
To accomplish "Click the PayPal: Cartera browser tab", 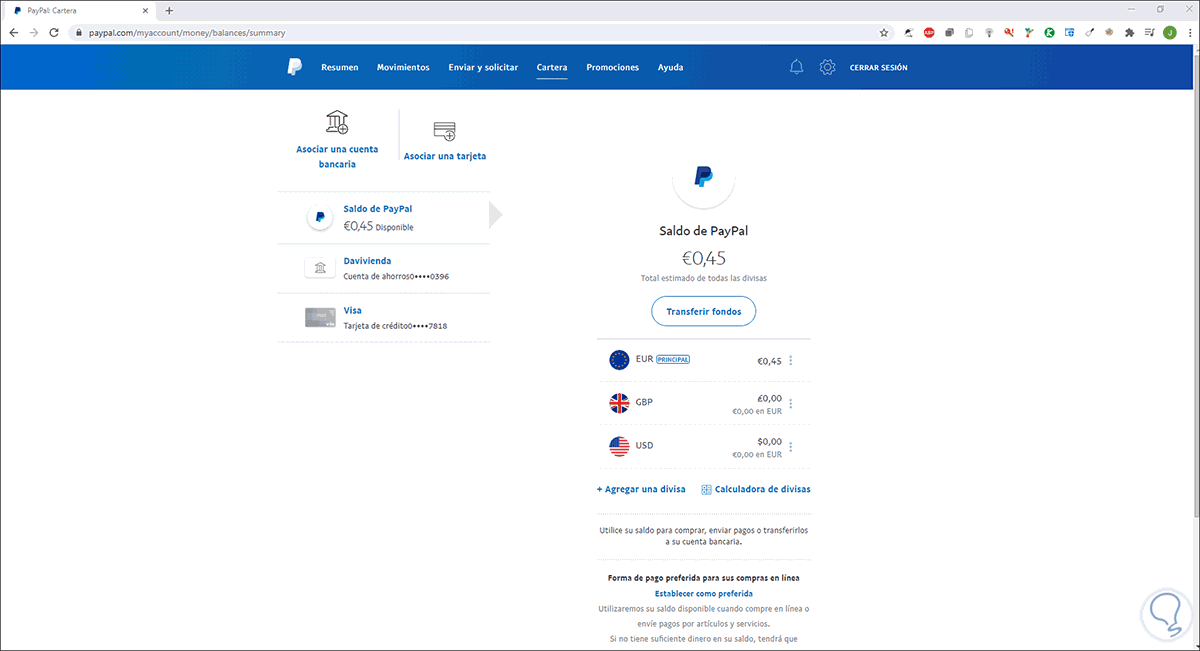I will click(x=80, y=10).
